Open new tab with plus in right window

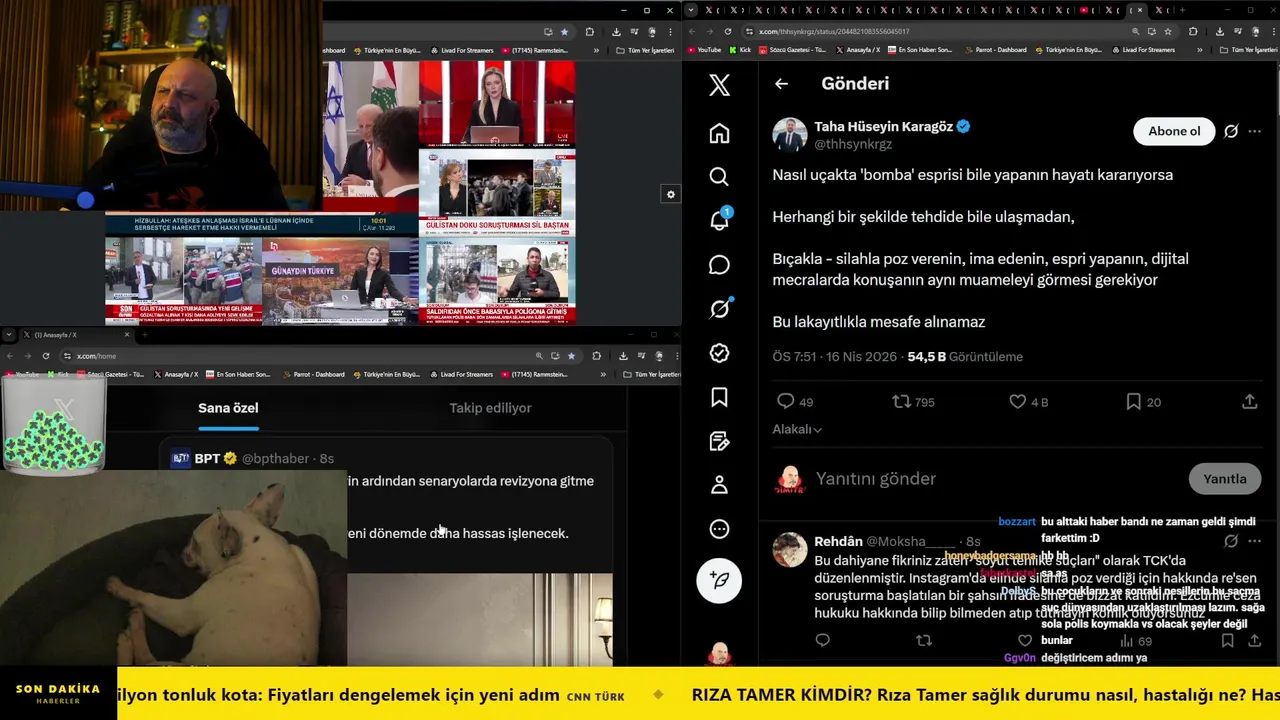click(1183, 10)
